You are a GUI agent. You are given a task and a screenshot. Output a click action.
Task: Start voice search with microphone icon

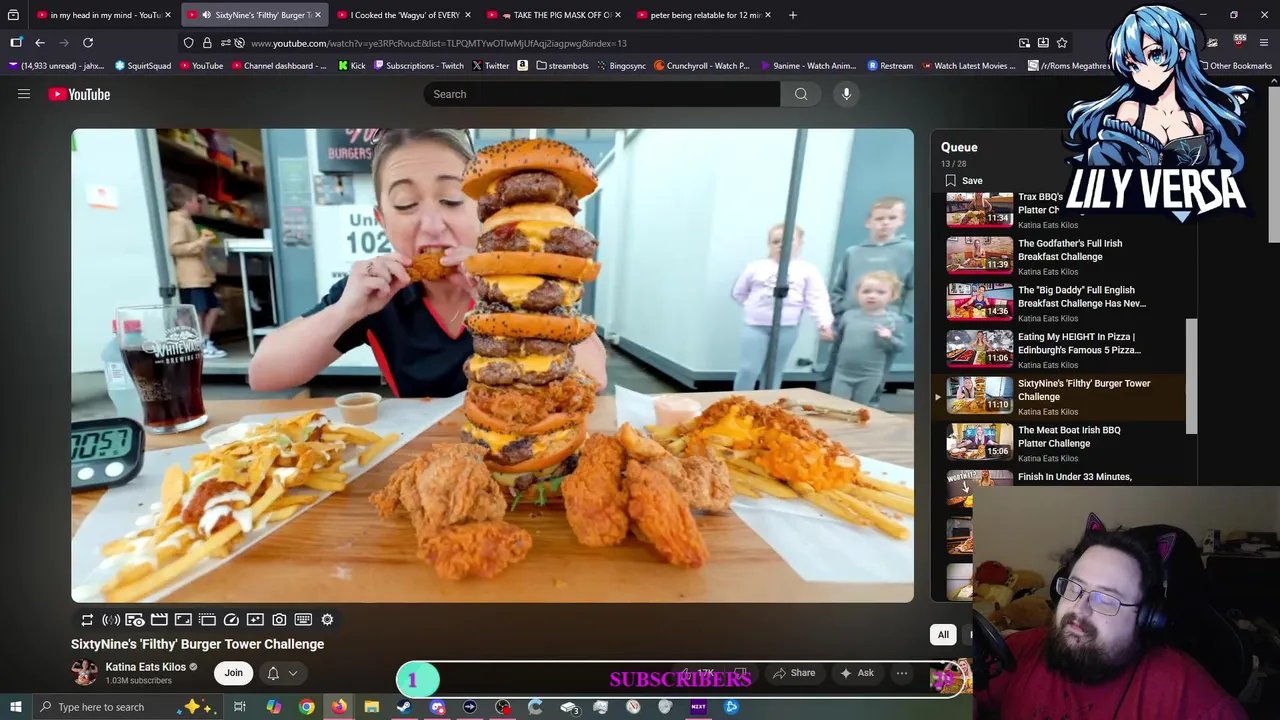846,94
